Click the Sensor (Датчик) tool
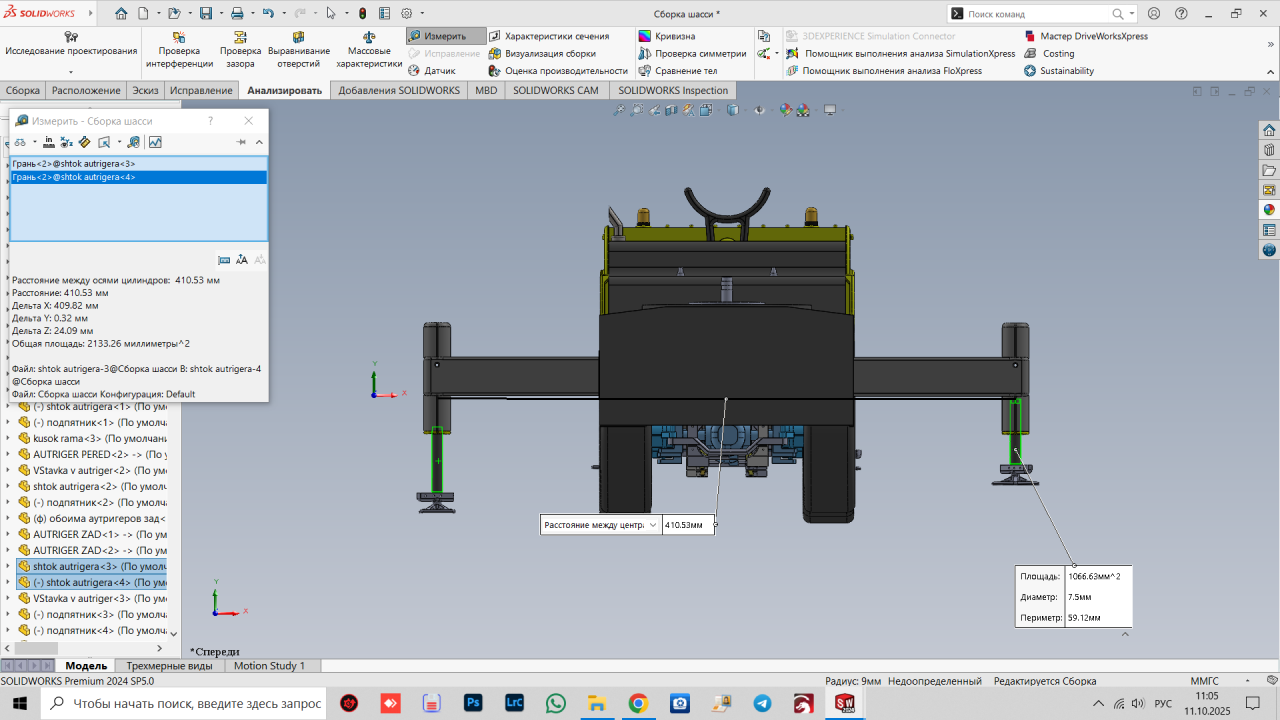The width and height of the screenshot is (1280, 720). pyautogui.click(x=432, y=71)
